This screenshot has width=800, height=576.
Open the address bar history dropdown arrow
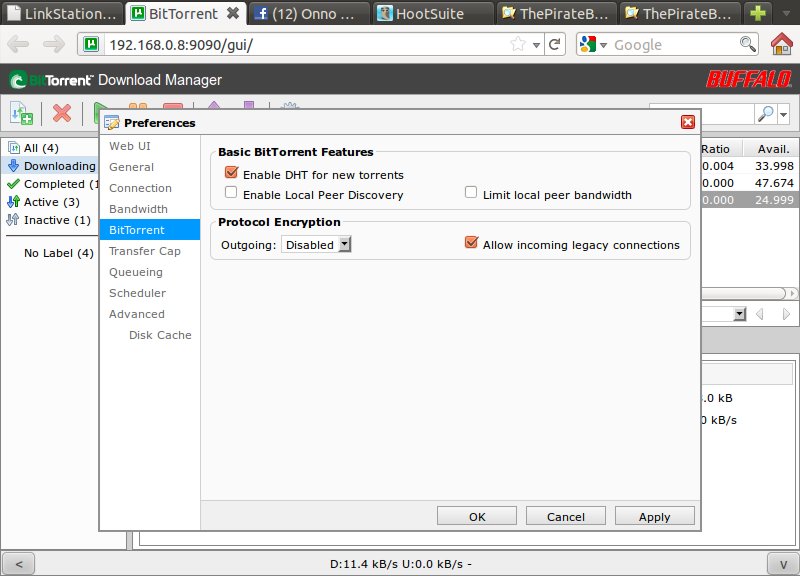(x=536, y=45)
